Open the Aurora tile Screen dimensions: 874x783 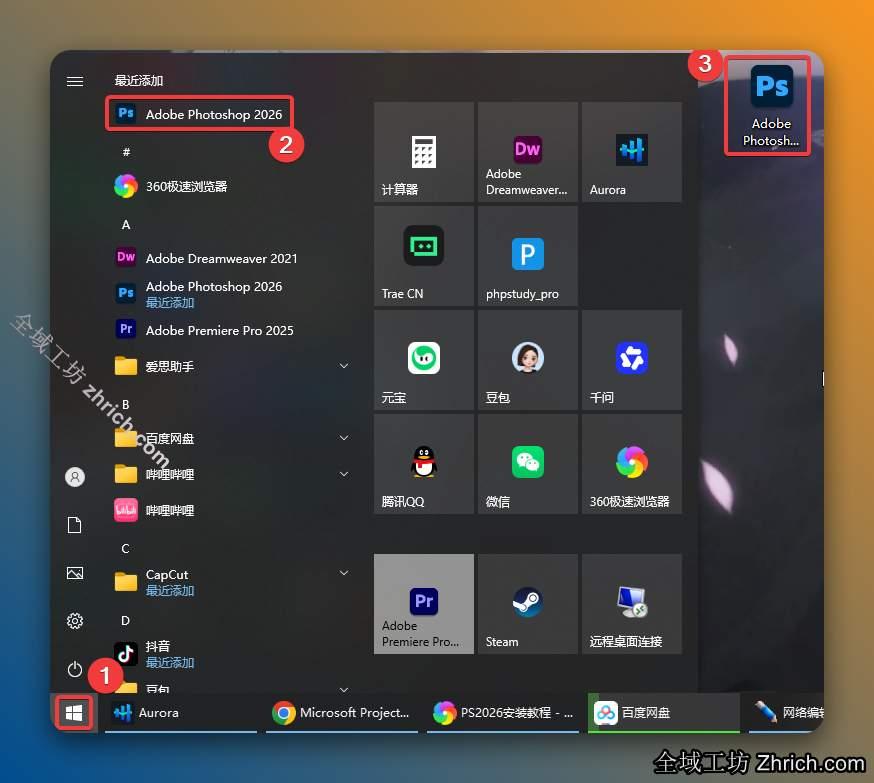632,152
